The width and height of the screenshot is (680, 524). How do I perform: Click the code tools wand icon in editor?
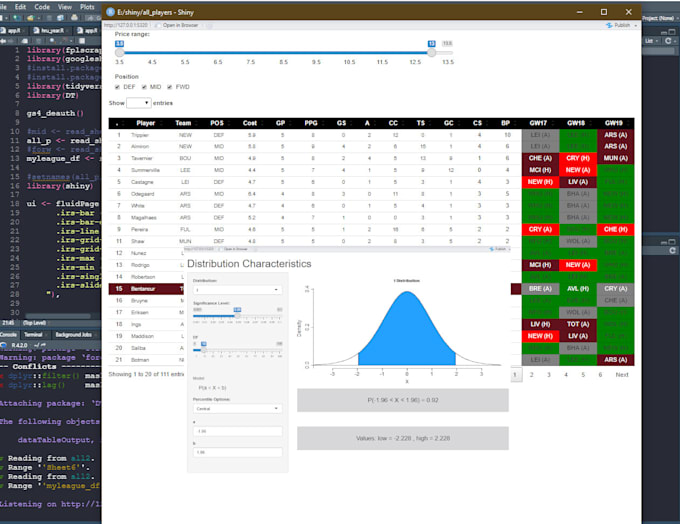63,40
